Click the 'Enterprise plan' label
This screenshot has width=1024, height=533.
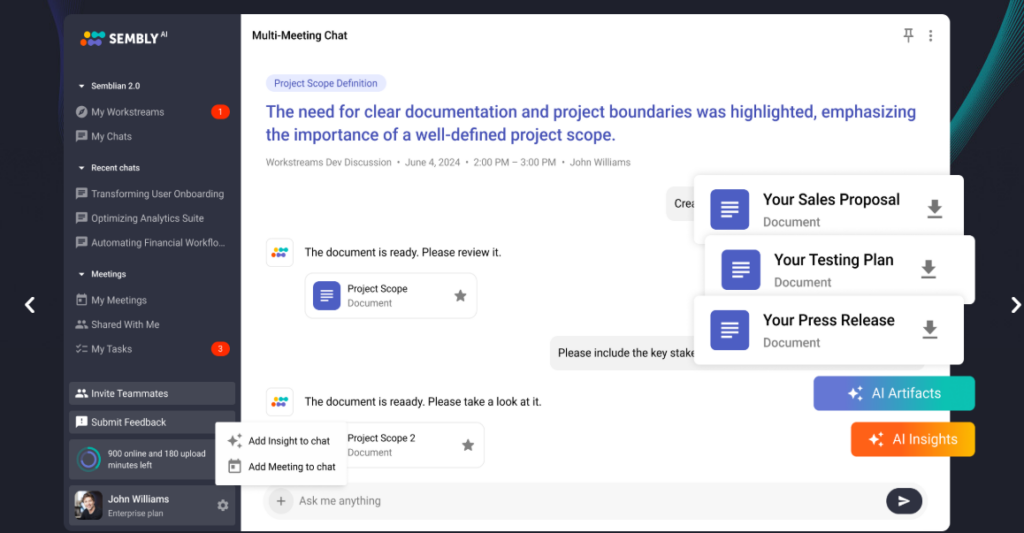point(135,513)
